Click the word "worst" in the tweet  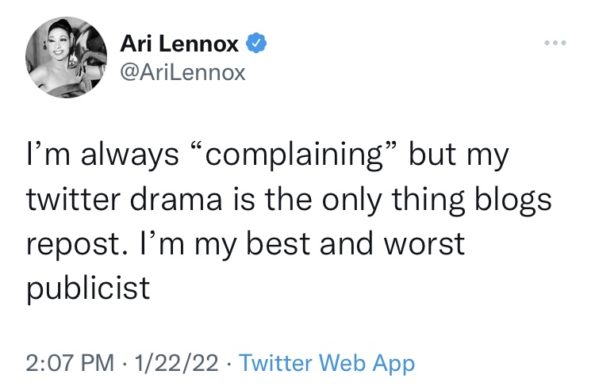[x=424, y=244]
